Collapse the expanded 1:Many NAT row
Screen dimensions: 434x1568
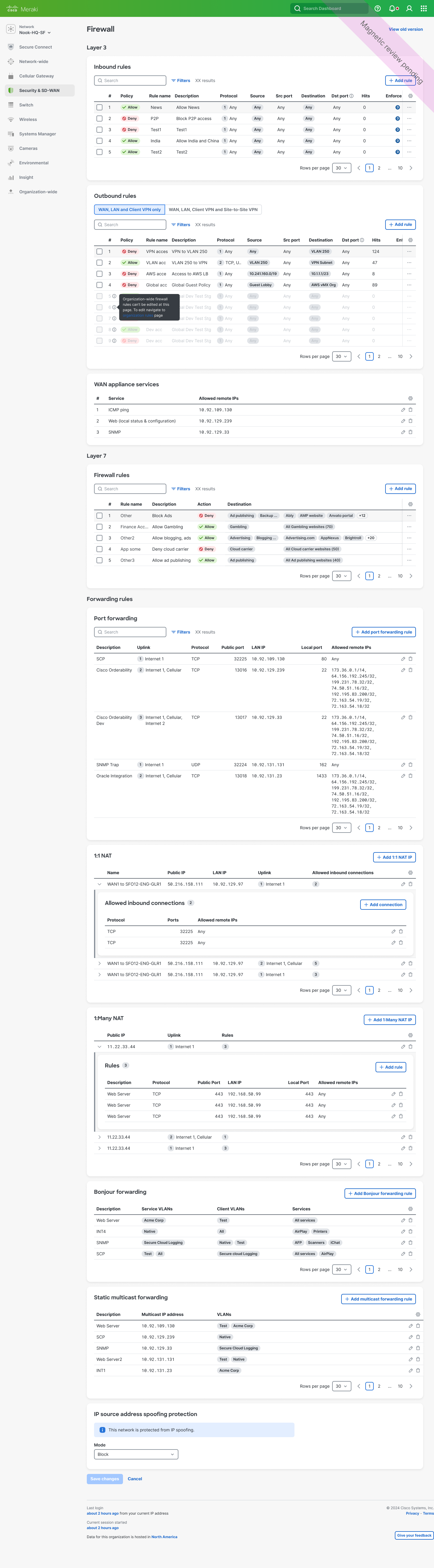coord(99,1047)
